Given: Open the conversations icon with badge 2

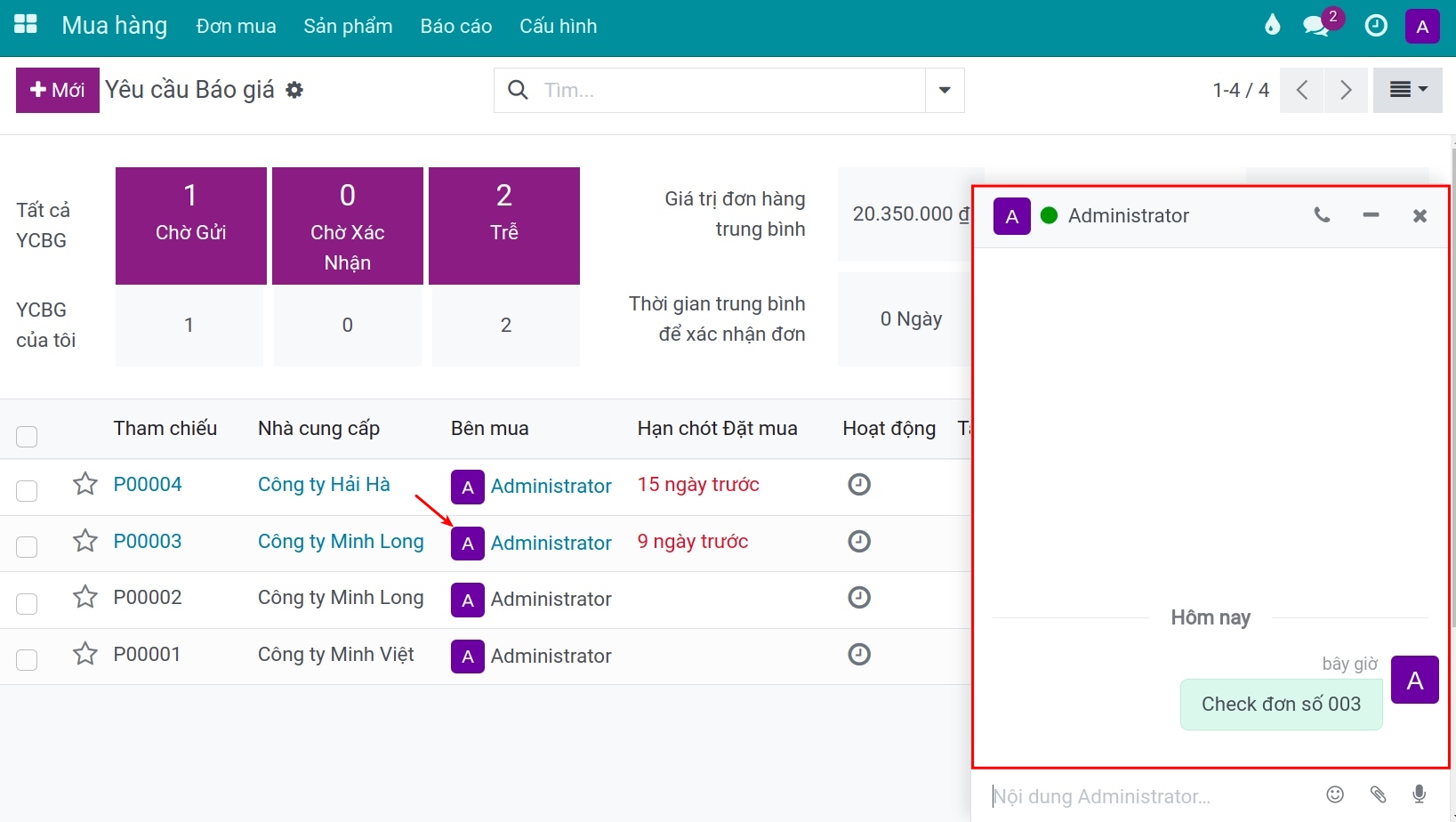Looking at the screenshot, I should (x=1318, y=24).
